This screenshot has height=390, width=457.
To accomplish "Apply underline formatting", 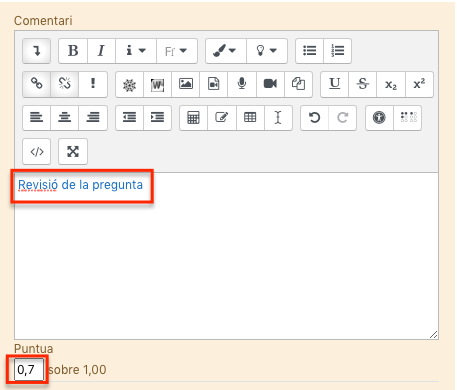I will (x=334, y=84).
